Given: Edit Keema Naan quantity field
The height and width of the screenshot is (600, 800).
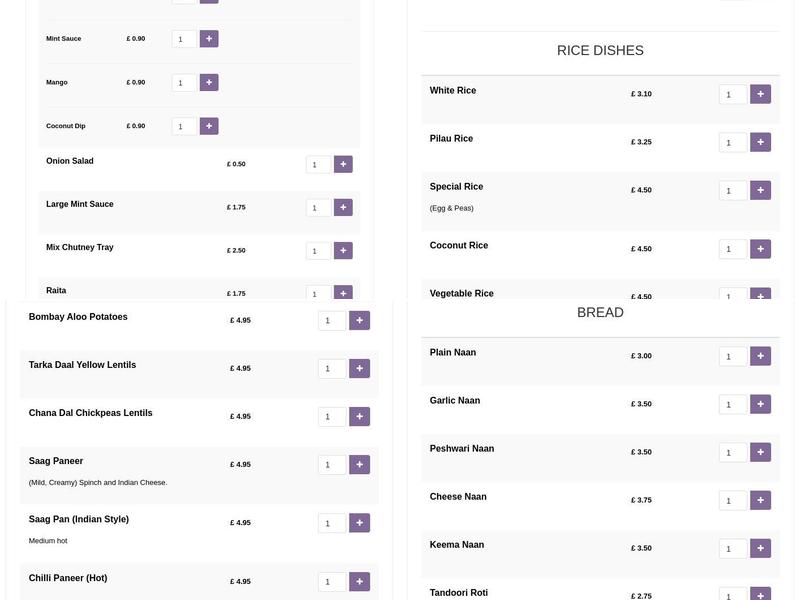Looking at the screenshot, I should point(732,548).
